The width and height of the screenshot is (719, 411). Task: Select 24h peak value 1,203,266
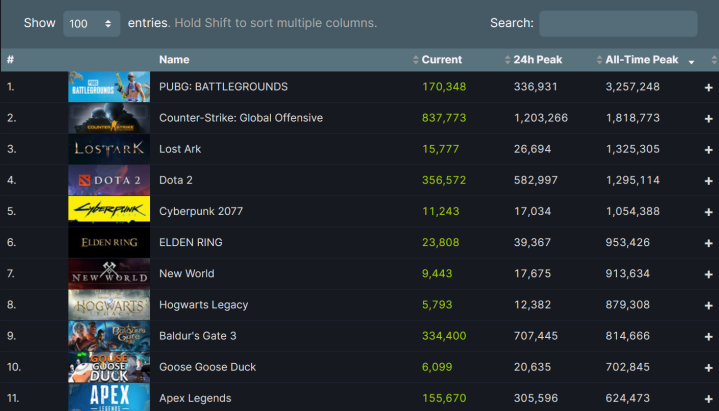541,118
